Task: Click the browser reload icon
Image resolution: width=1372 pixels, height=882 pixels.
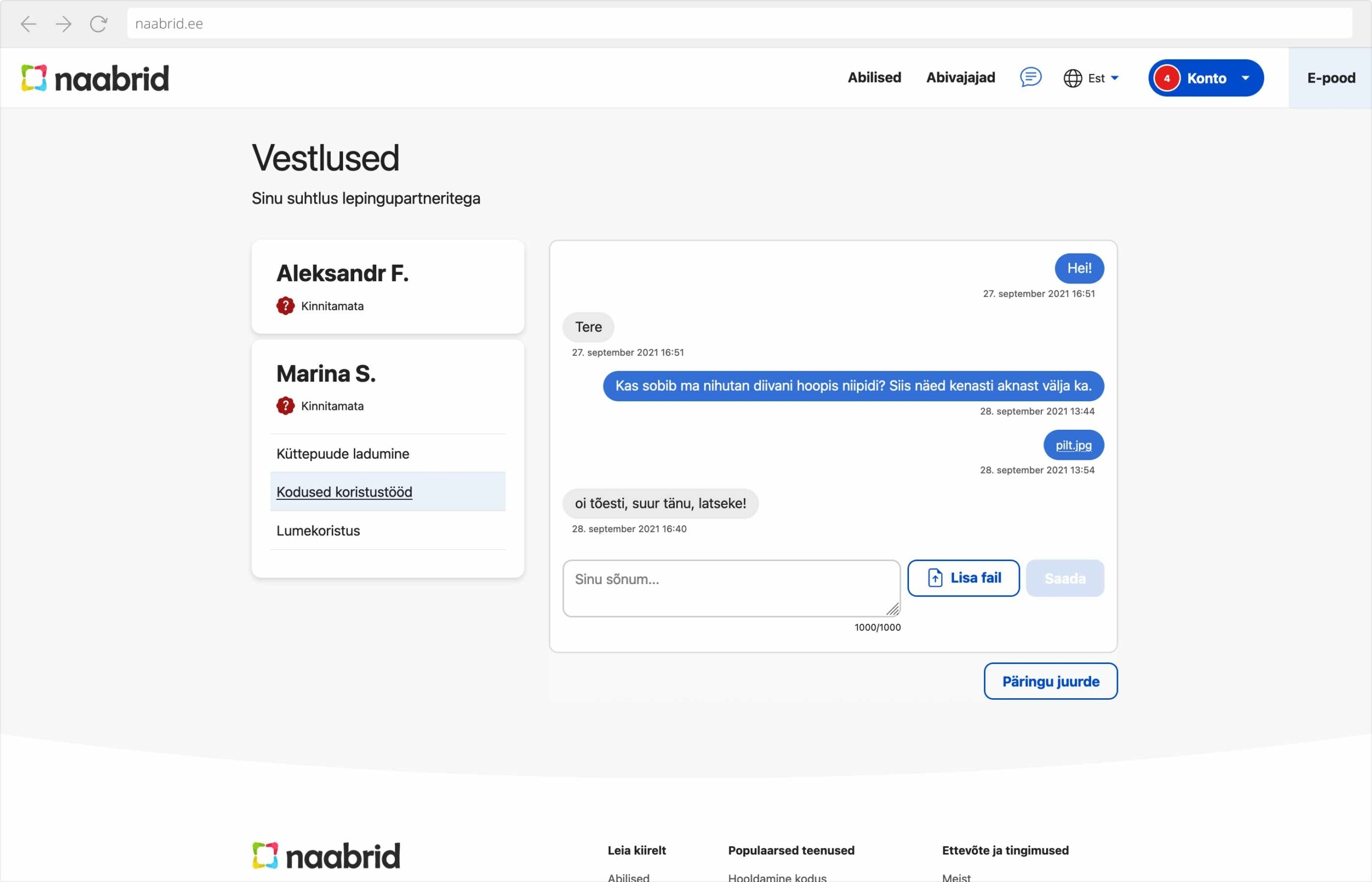Action: pyautogui.click(x=98, y=24)
